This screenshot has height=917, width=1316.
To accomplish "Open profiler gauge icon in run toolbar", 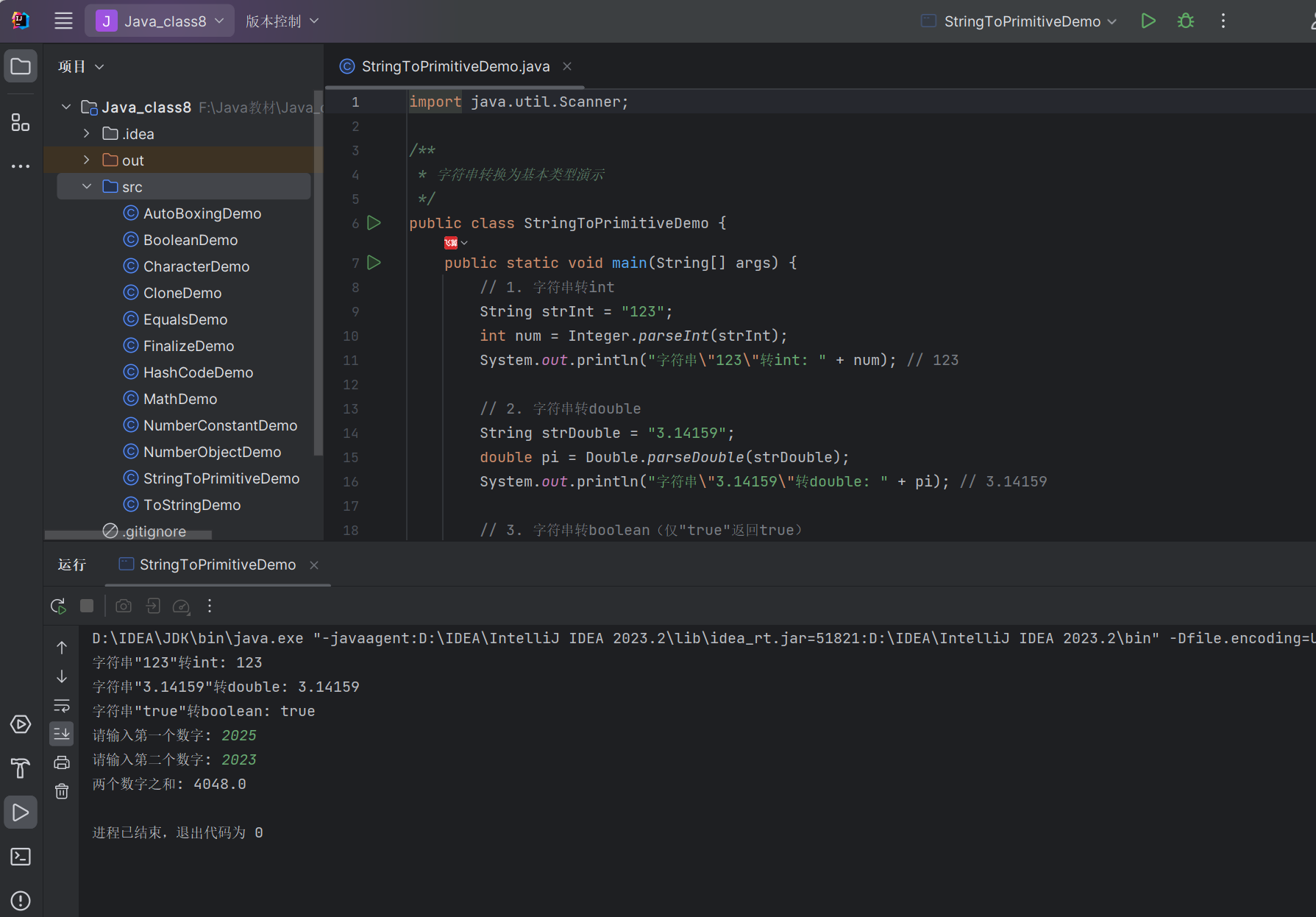I will coord(181,606).
